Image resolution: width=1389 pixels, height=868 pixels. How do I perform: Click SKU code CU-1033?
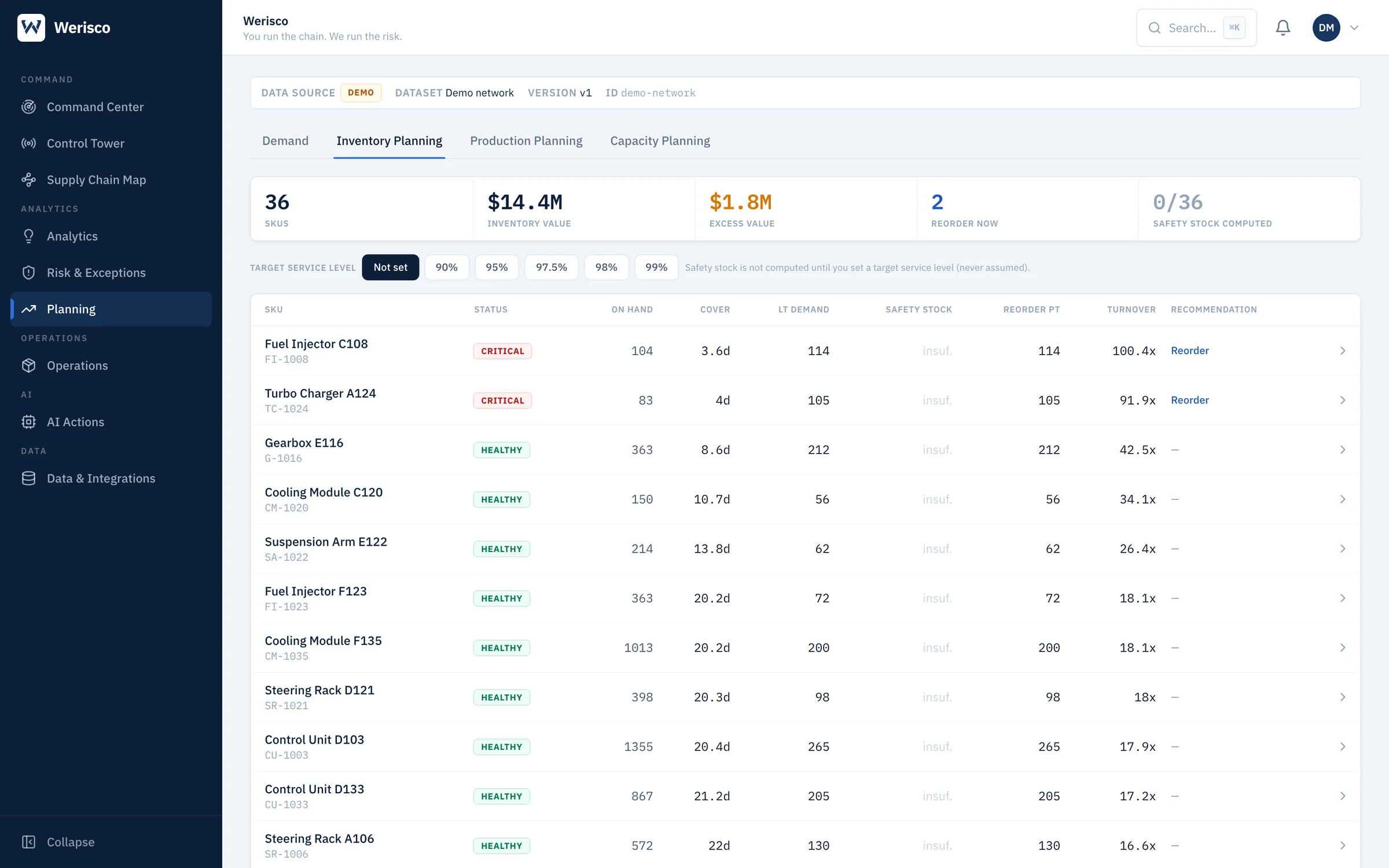point(286,804)
